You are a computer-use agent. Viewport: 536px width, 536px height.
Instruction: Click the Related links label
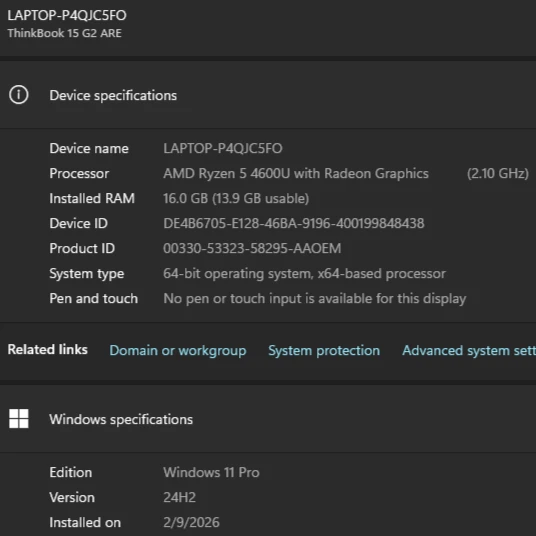click(48, 349)
